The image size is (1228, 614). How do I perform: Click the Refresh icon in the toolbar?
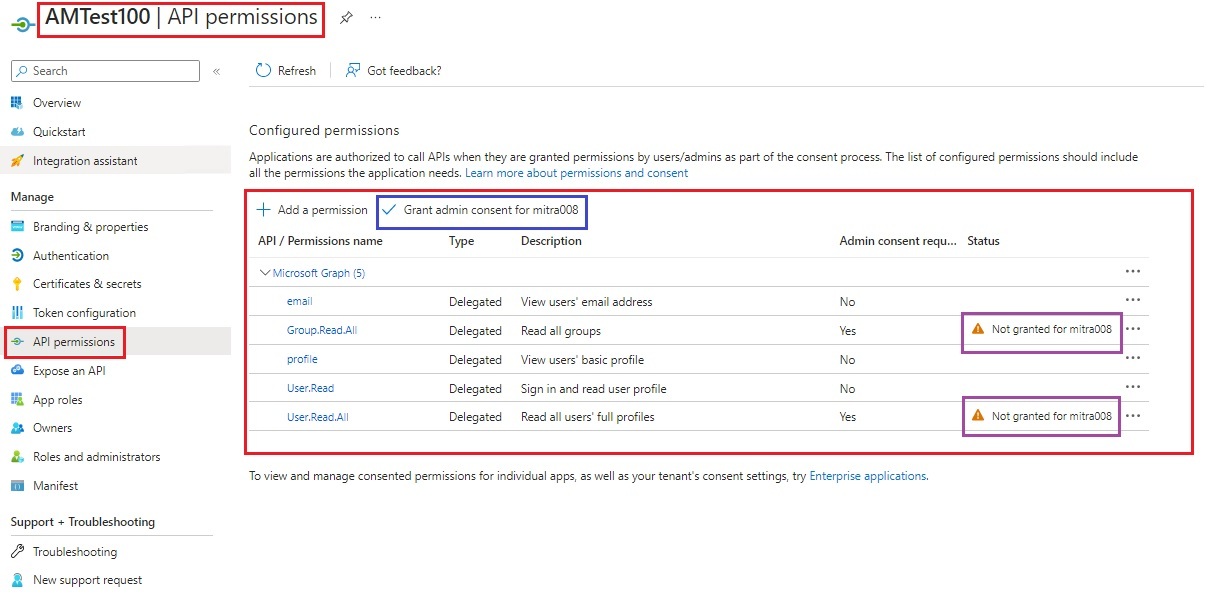[264, 71]
